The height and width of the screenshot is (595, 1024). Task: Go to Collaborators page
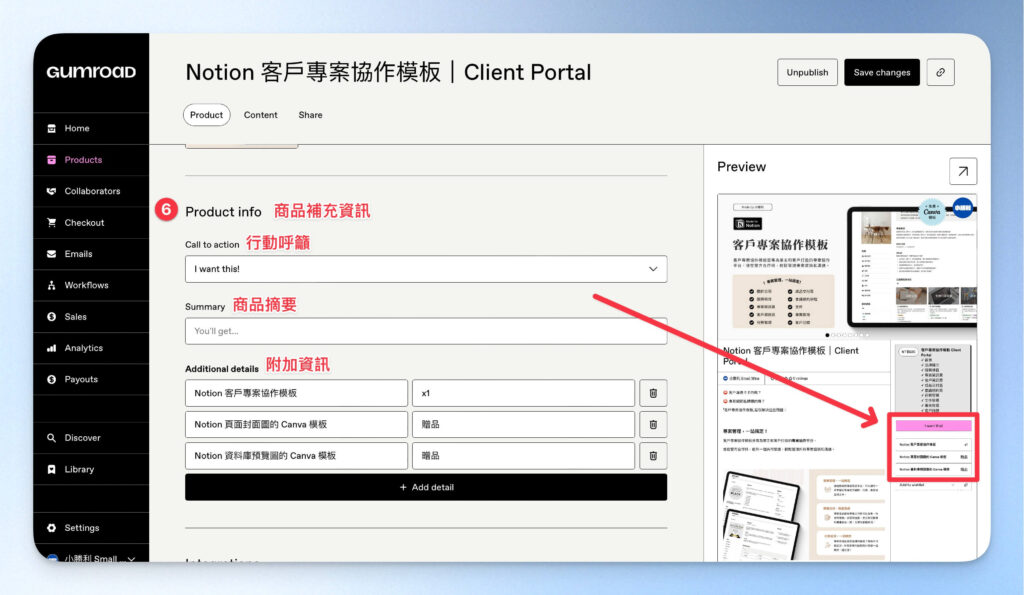click(x=91, y=191)
